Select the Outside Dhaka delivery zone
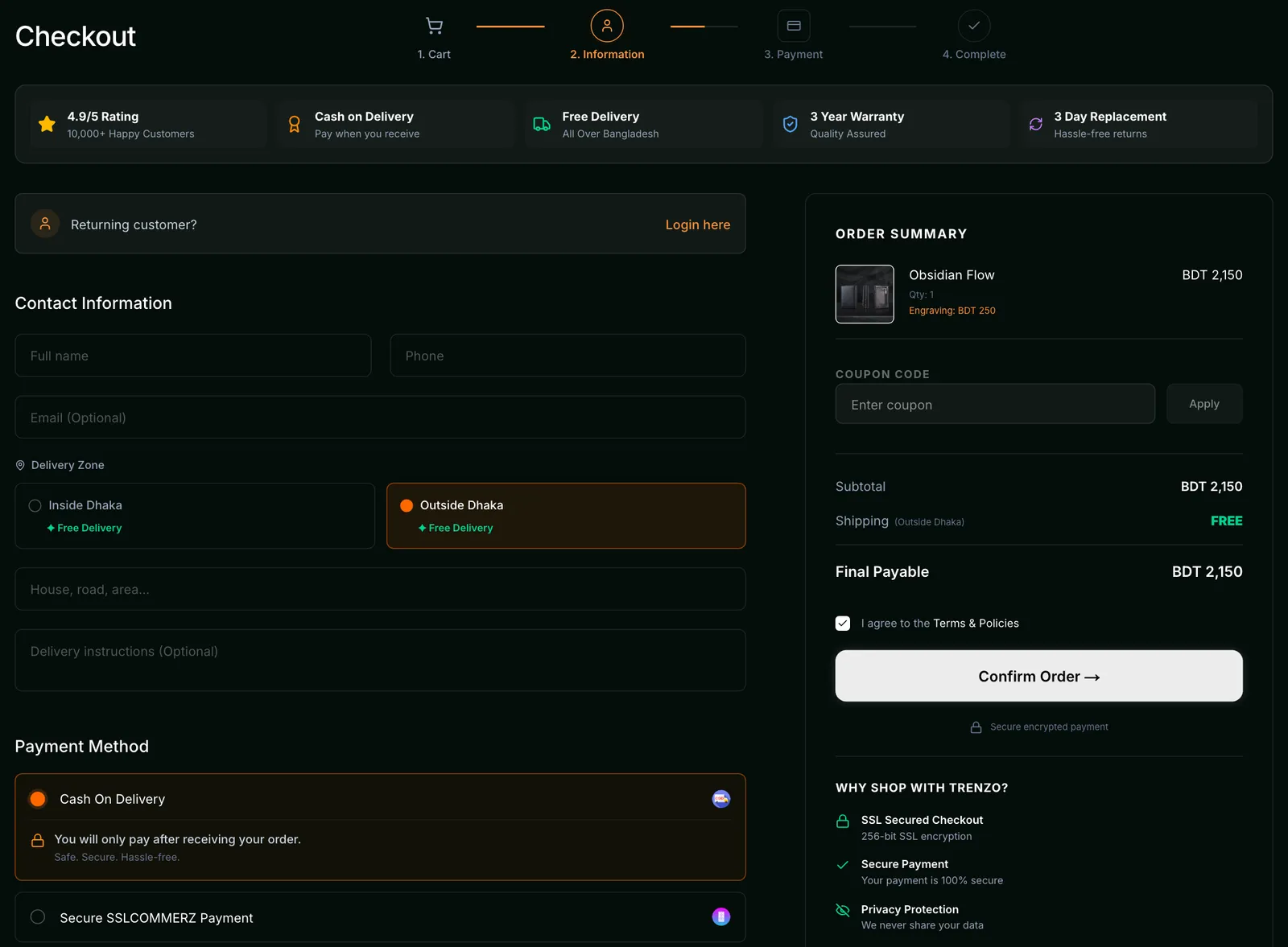The width and height of the screenshot is (1288, 947). 566,516
